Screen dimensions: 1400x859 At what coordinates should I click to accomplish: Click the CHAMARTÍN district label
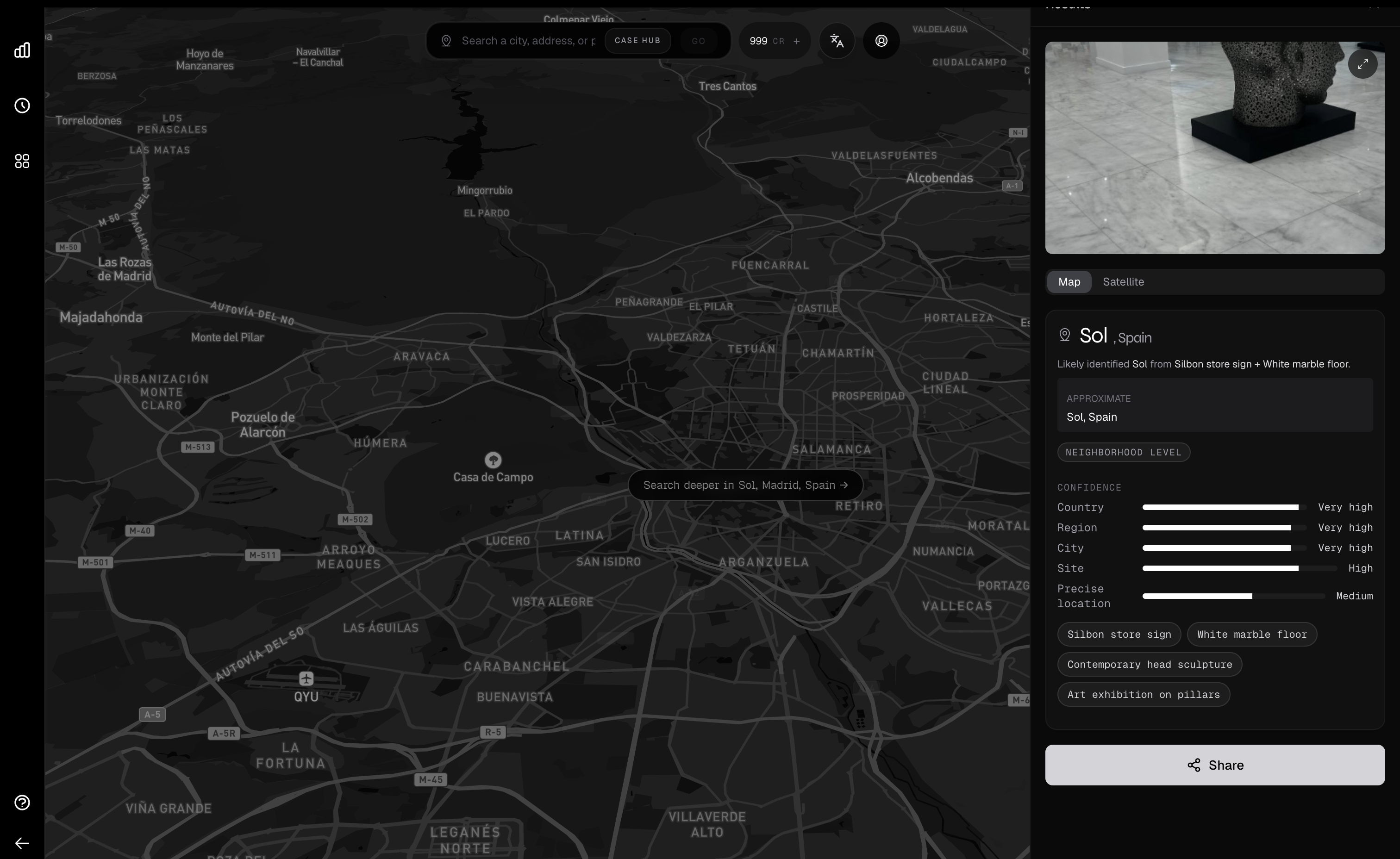(838, 353)
